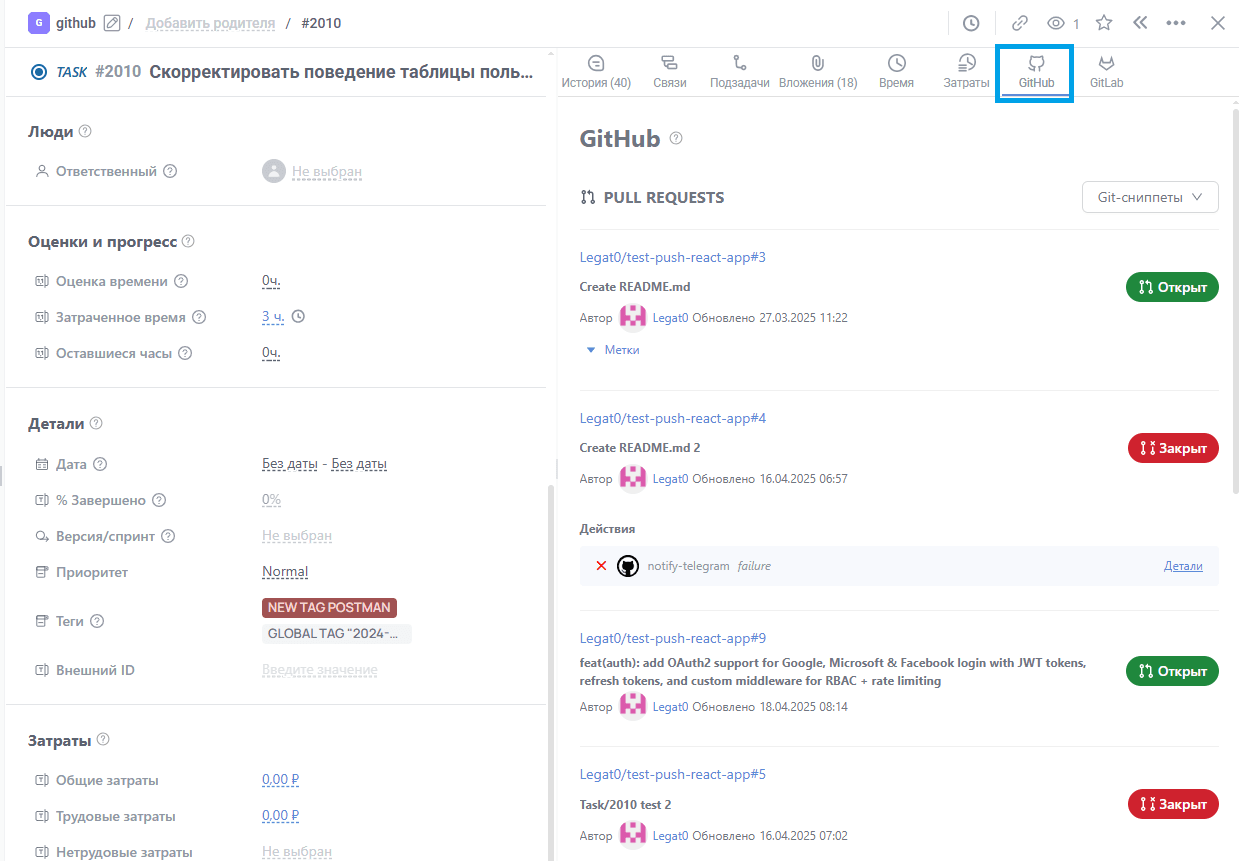The height and width of the screenshot is (861, 1239).
Task: Click the red failure cross for notify-telegram
Action: tap(601, 566)
